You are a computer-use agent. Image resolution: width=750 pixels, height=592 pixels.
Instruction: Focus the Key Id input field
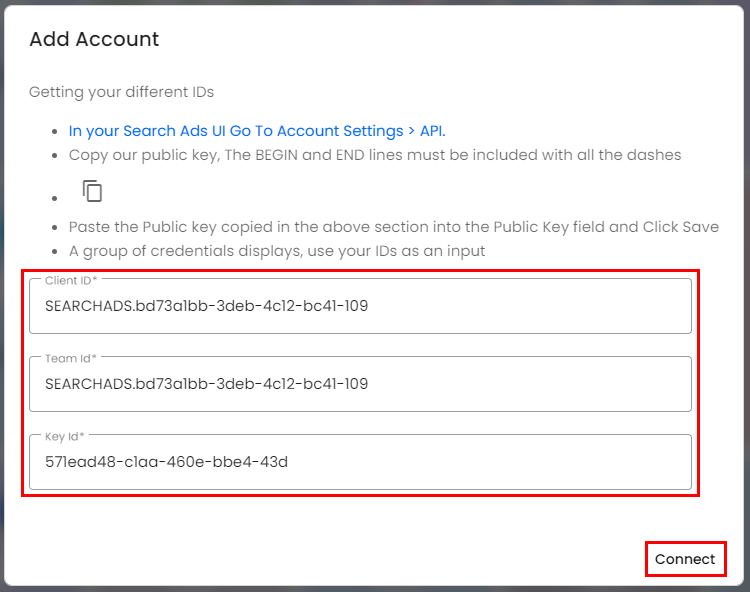pos(360,462)
